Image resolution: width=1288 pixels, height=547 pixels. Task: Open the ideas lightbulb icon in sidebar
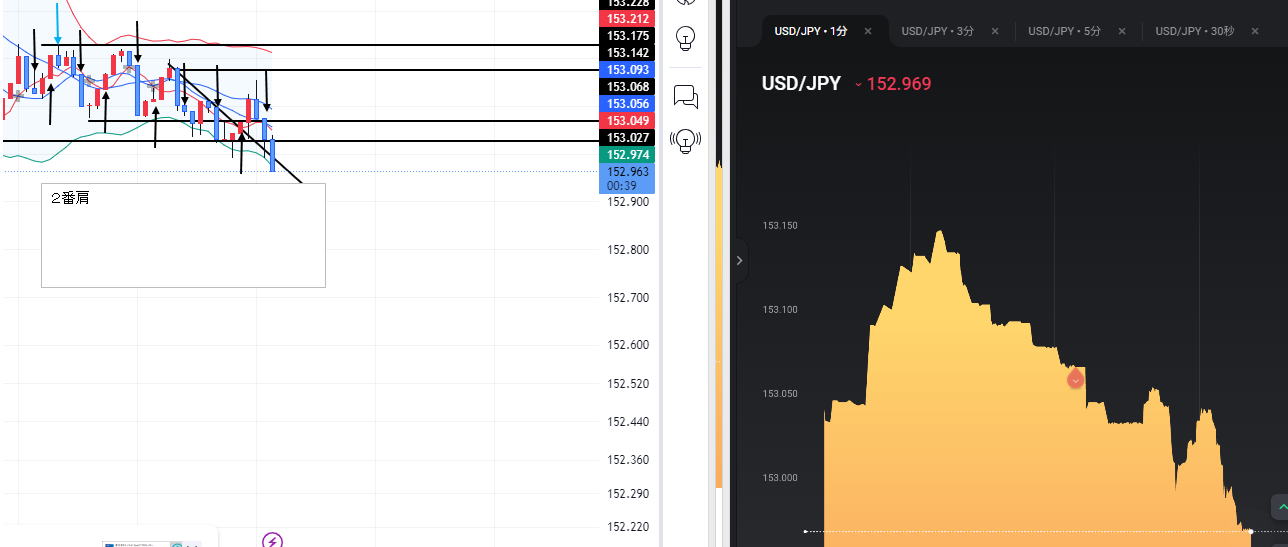click(x=686, y=38)
